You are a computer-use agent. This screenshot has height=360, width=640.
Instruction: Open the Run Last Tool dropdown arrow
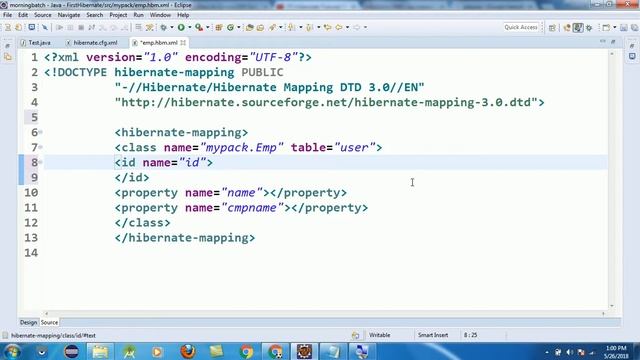click(x=208, y=27)
